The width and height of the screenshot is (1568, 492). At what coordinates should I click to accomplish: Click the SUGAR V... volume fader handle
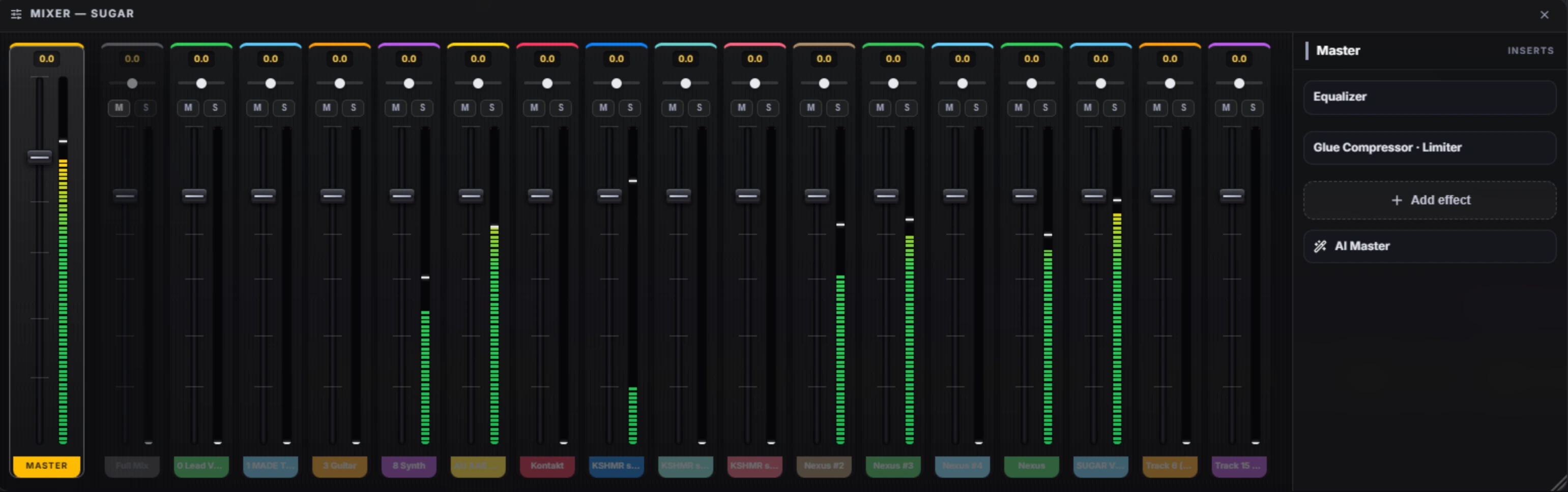tap(1093, 195)
